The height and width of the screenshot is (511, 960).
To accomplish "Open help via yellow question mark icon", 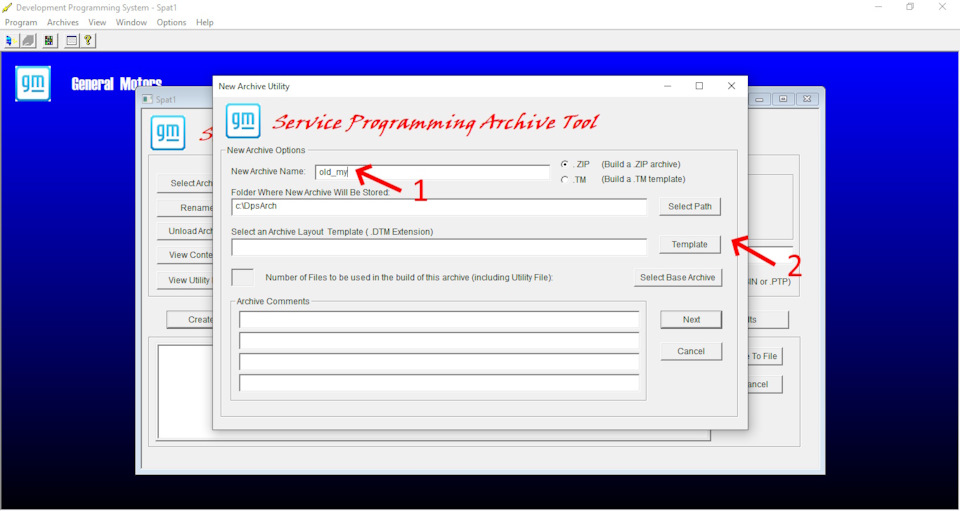I will pos(88,41).
